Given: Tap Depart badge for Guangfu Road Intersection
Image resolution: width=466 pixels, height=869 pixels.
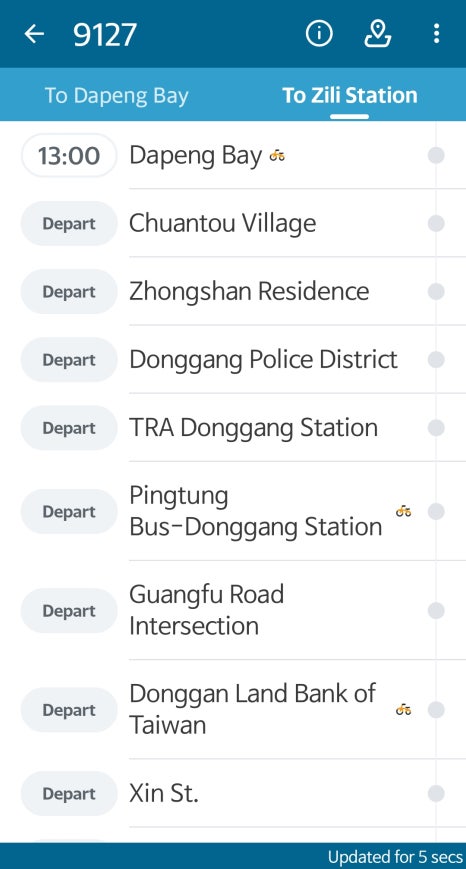Looking at the screenshot, I should point(69,611).
